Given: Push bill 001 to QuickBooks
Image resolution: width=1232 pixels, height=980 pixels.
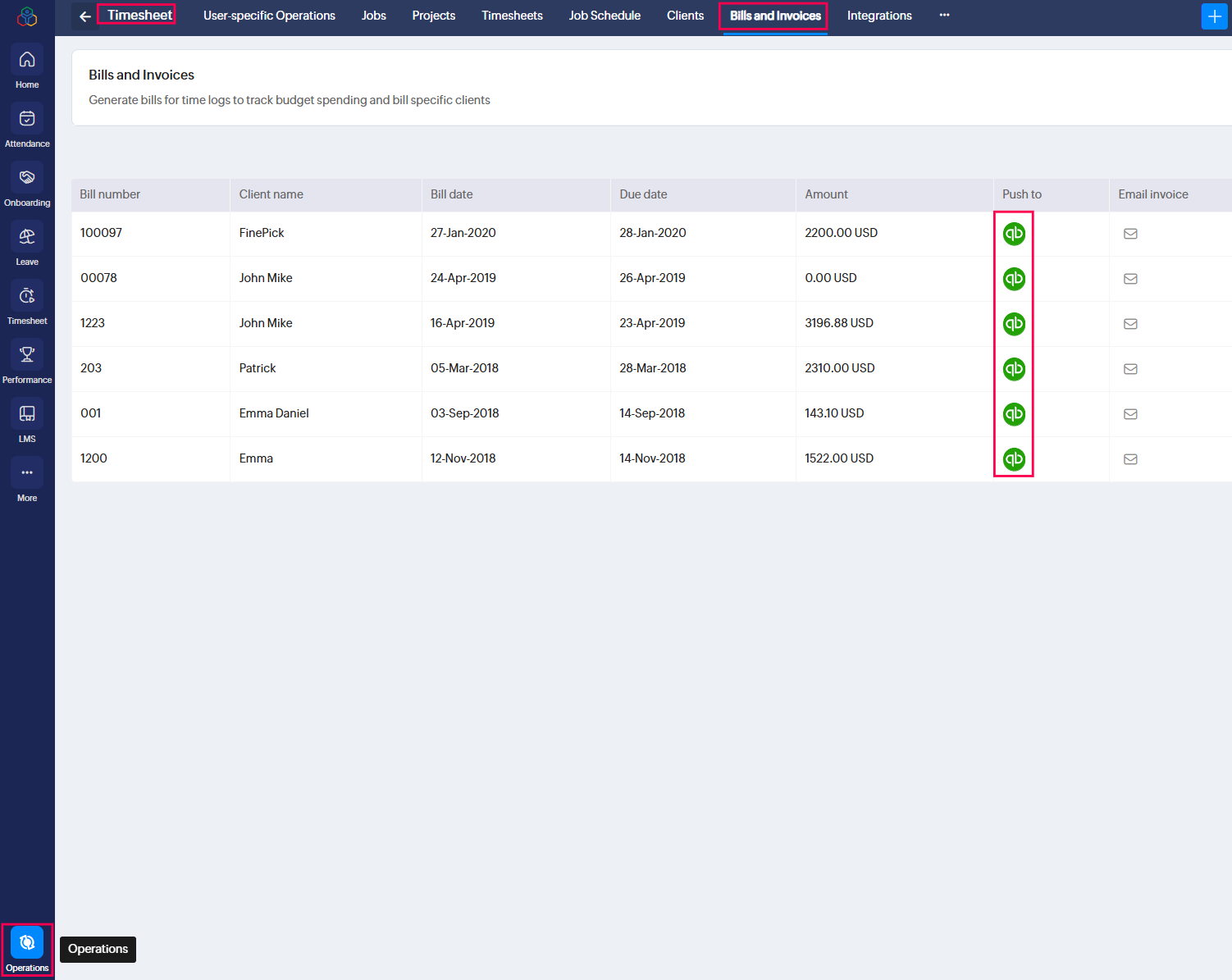Looking at the screenshot, I should click(x=1014, y=414).
